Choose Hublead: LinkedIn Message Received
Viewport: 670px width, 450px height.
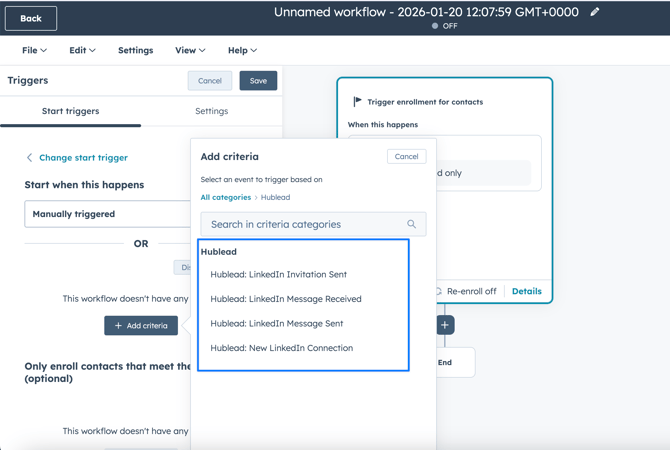pyautogui.click(x=286, y=299)
